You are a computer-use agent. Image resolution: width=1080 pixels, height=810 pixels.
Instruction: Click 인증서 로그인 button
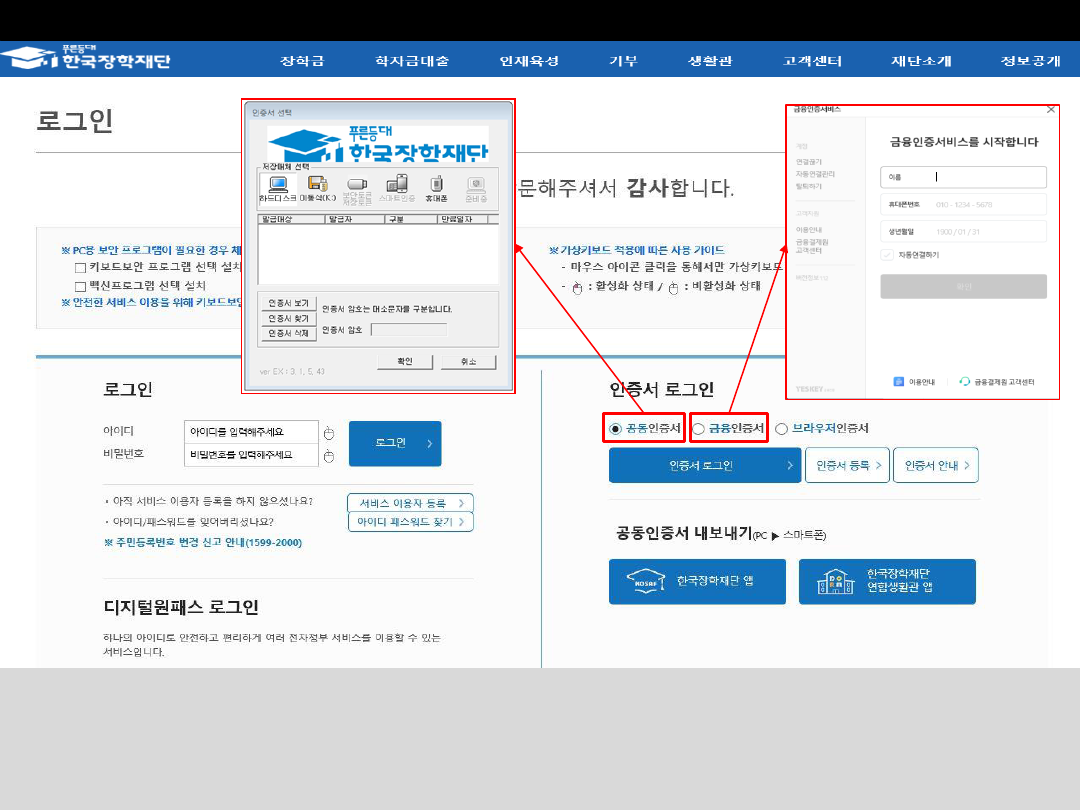[705, 466]
